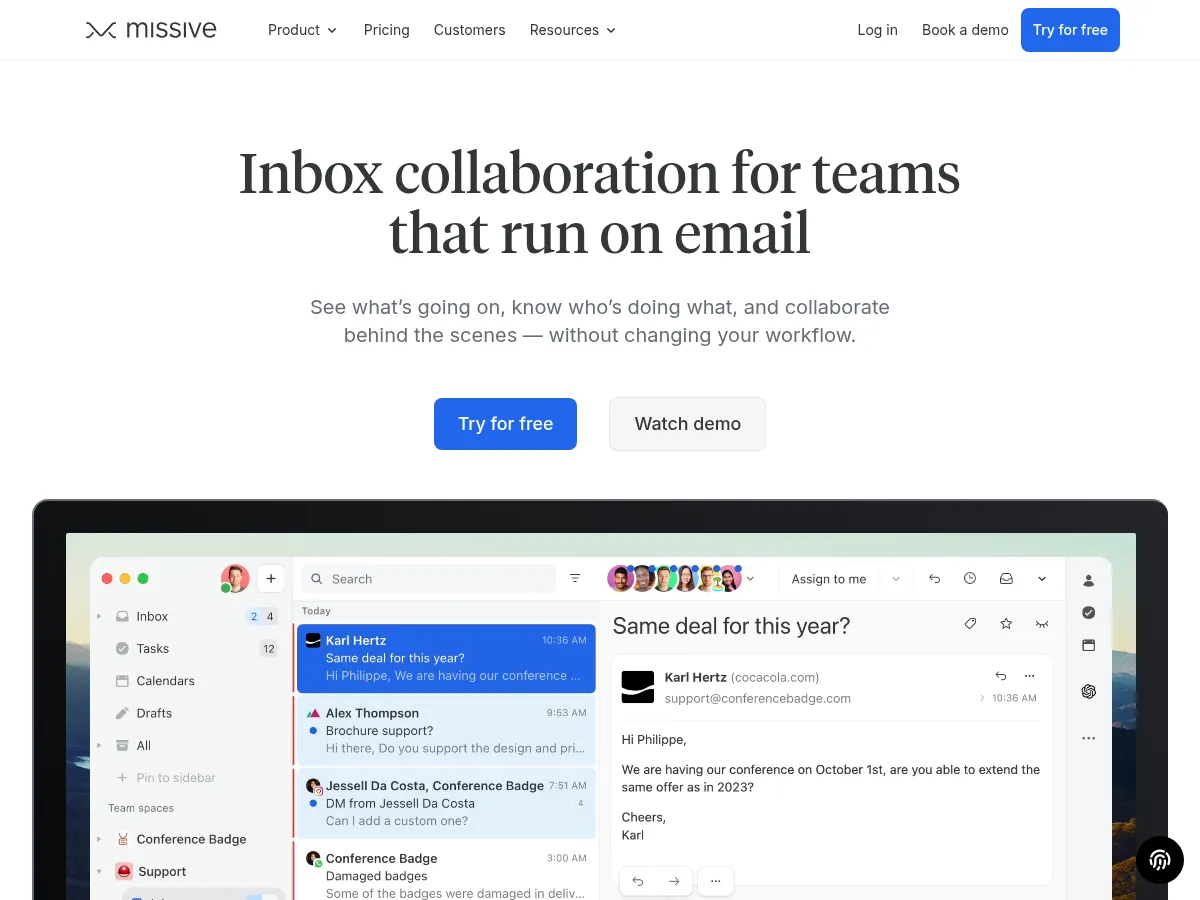Star the 'Same deal for this year?' conversation
1200x900 pixels.
pos(1006,624)
